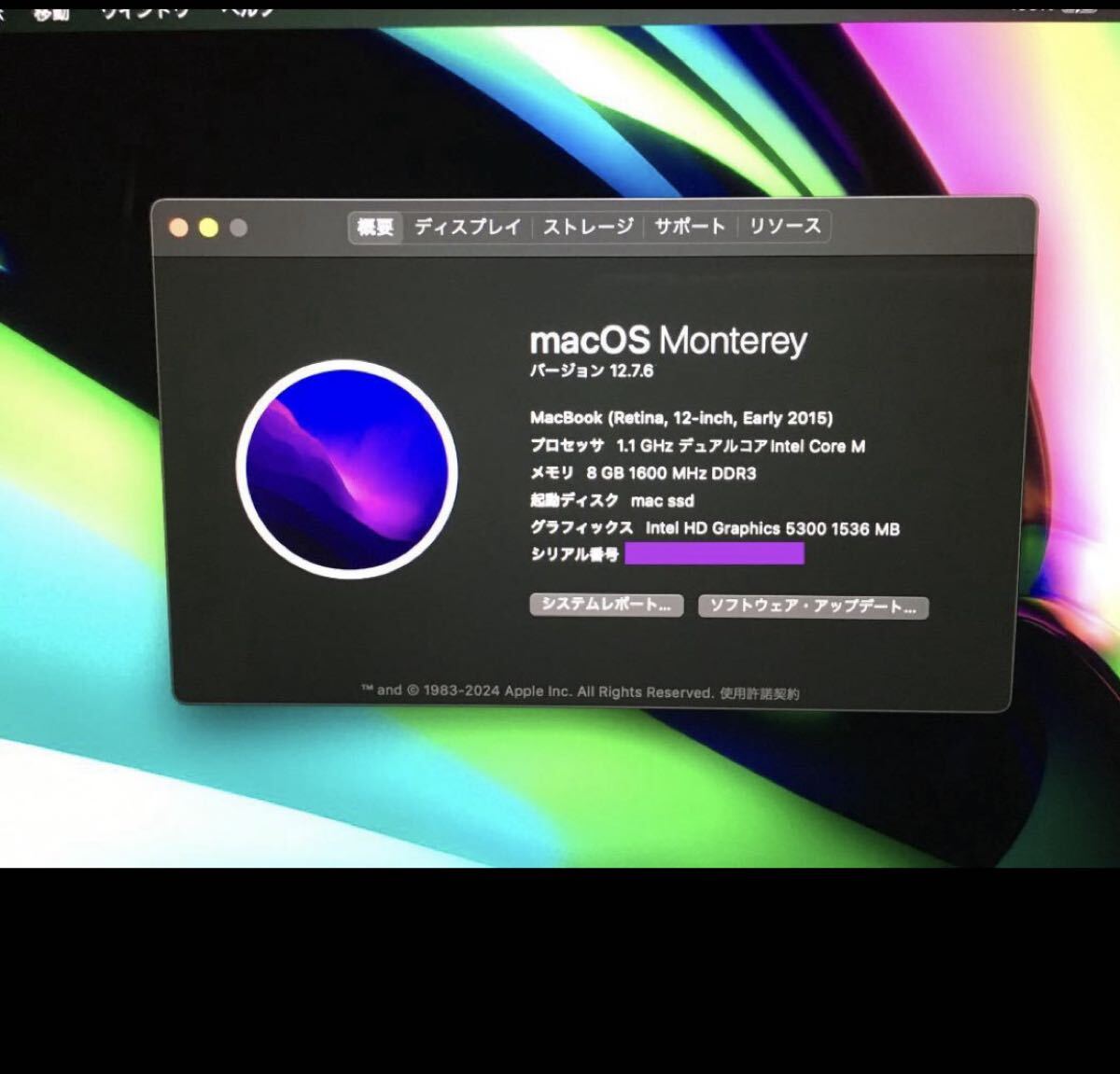Screen dimensions: 1120x1074
Task: Click the ソフトウェア・アップデート button
Action: click(813, 607)
